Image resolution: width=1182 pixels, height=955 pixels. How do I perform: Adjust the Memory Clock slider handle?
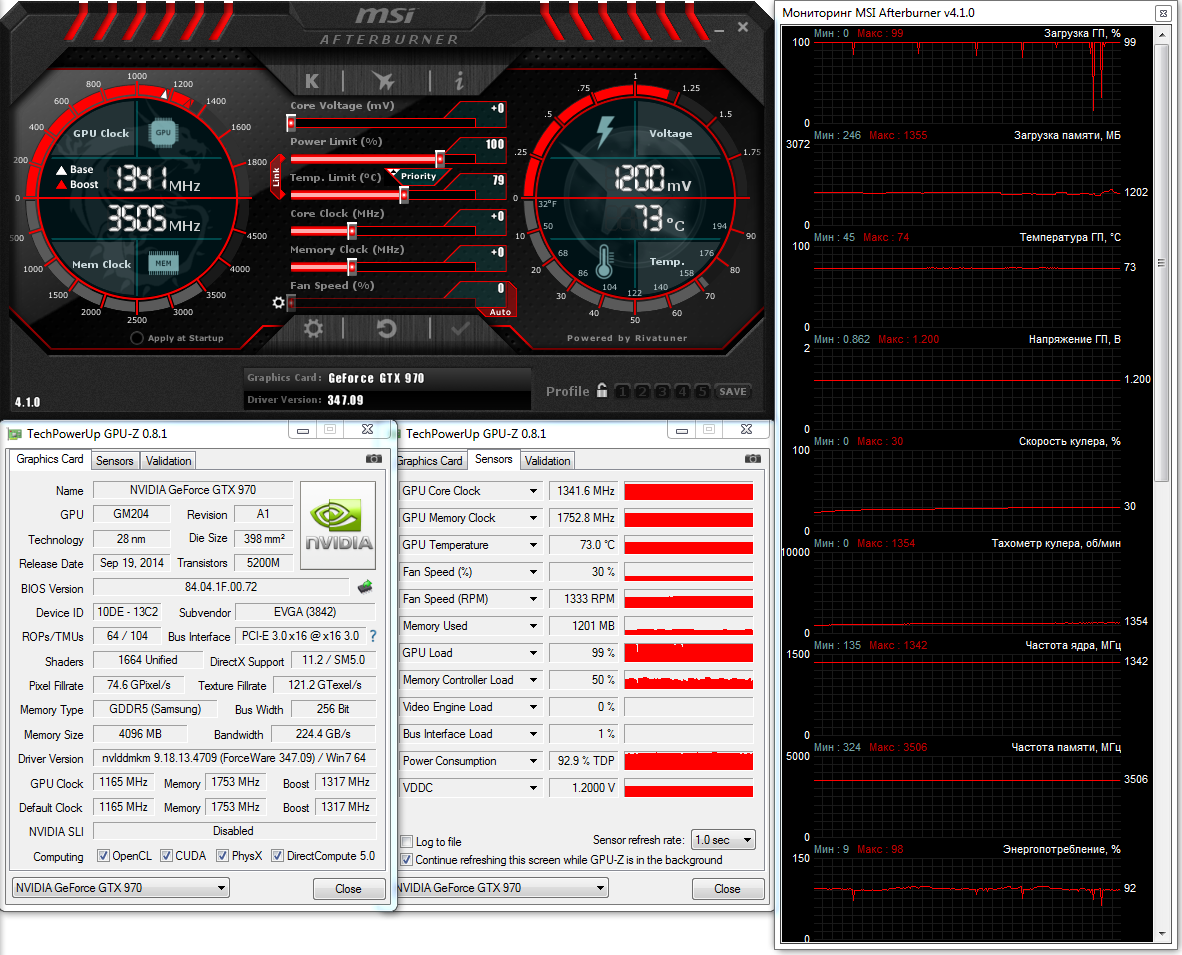(x=351, y=266)
